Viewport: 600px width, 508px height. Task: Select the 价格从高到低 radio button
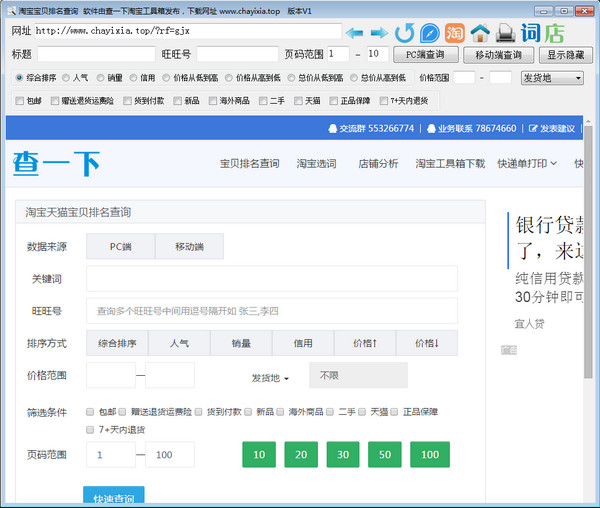(x=229, y=78)
